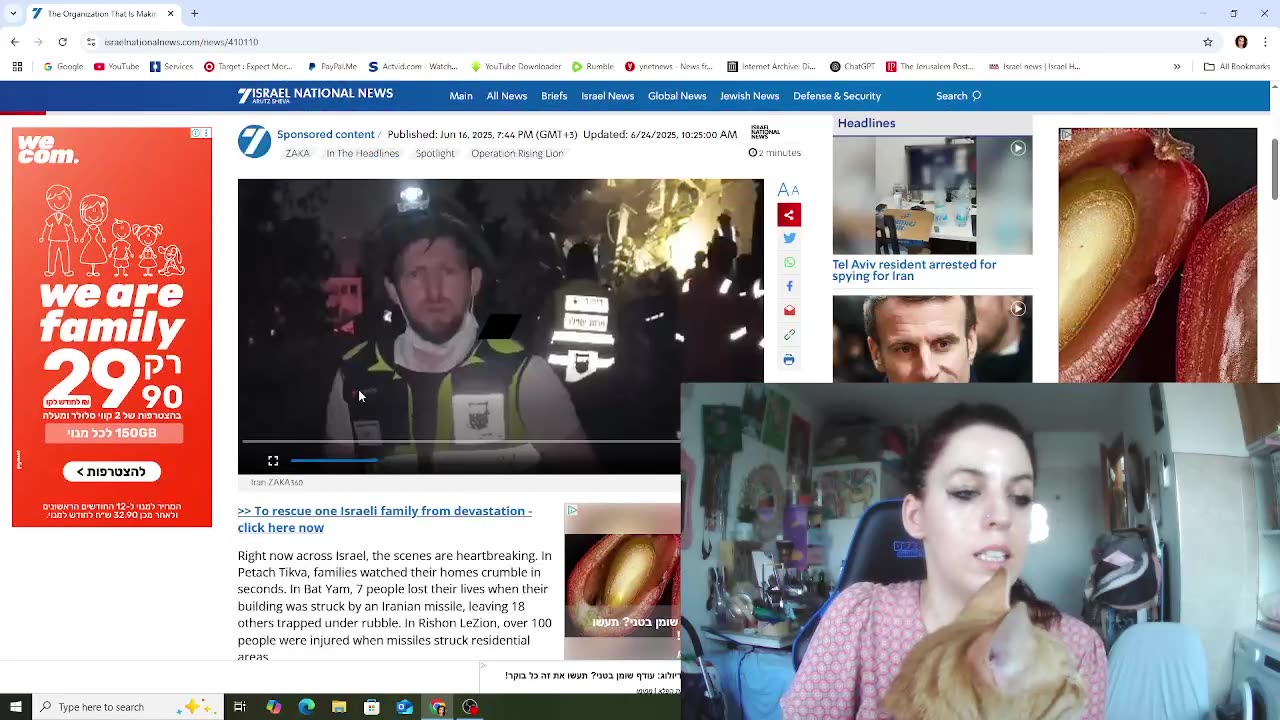Open the ZAKA topic tag
Image resolution: width=1280 pixels, height=720 pixels.
[297, 153]
